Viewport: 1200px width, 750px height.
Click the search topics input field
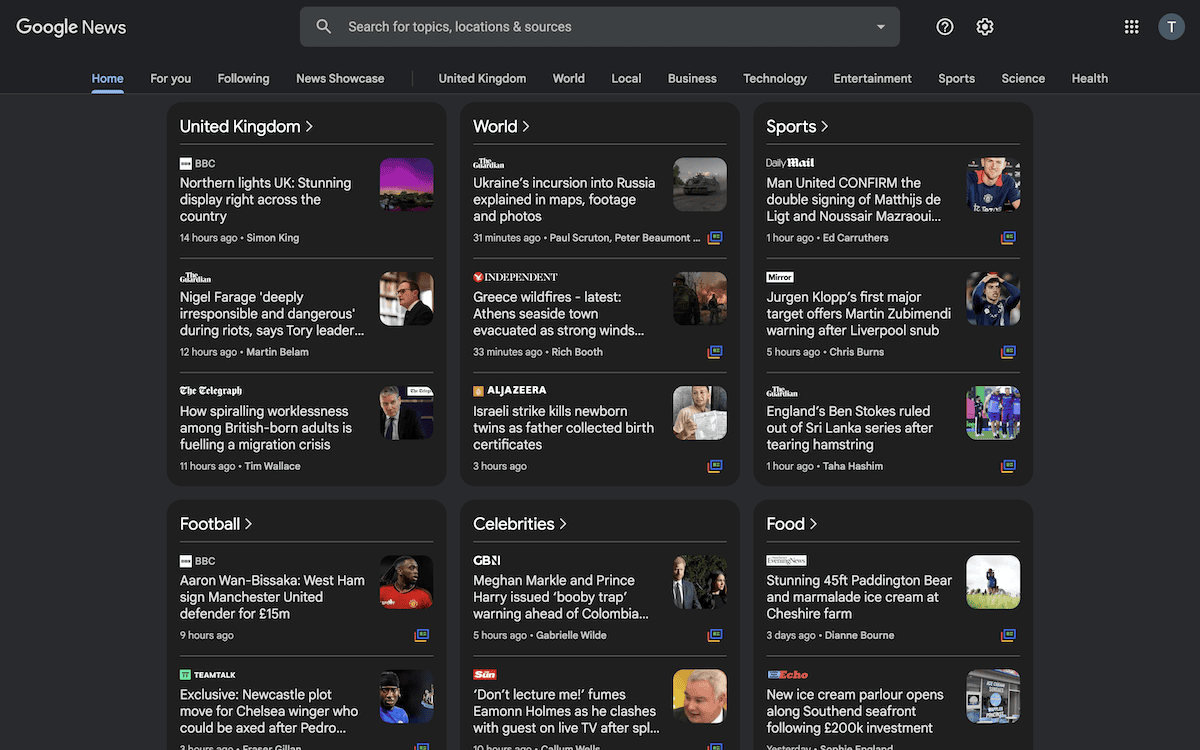(x=600, y=27)
